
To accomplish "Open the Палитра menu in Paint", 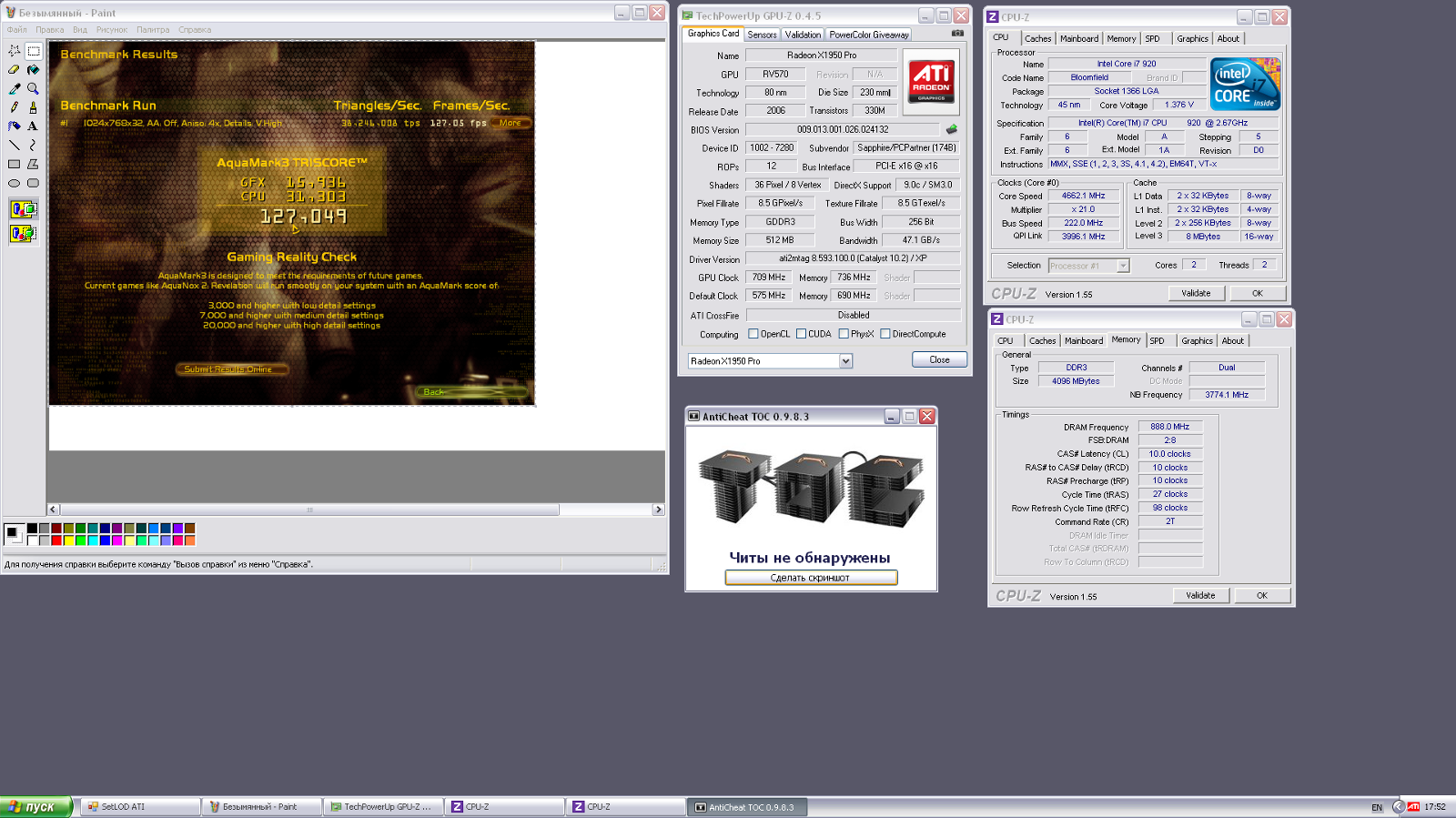I will point(153,30).
